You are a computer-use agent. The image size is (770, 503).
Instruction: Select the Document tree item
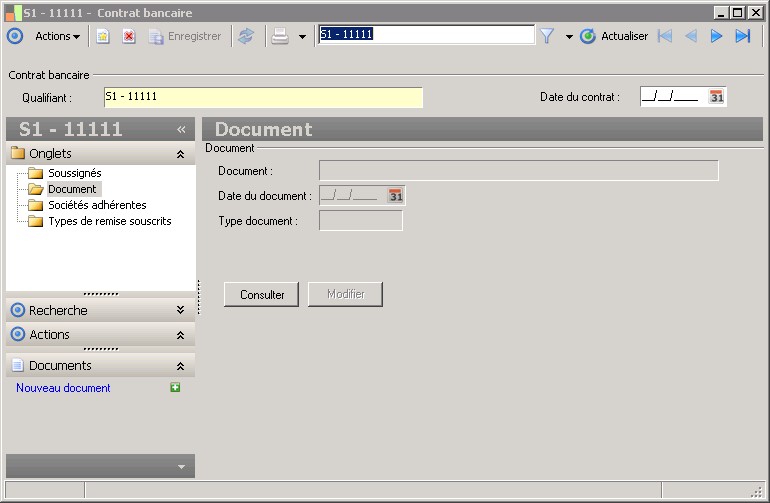pos(72,189)
